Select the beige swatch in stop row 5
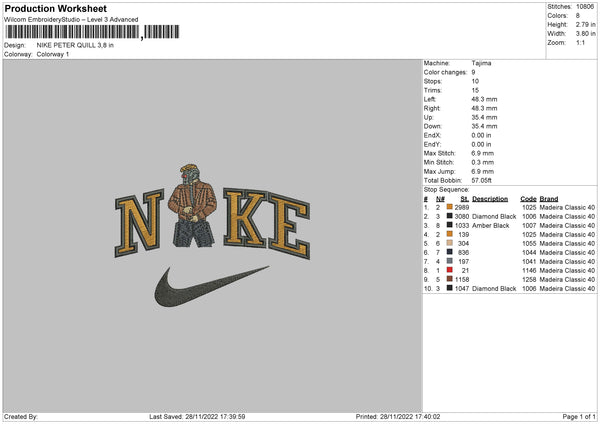The image size is (600, 424). 450,243
